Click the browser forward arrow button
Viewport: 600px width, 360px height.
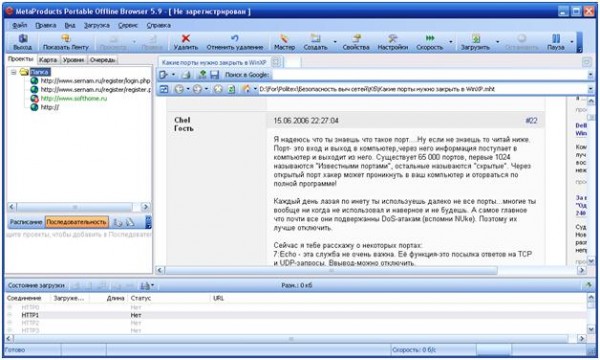(197, 89)
